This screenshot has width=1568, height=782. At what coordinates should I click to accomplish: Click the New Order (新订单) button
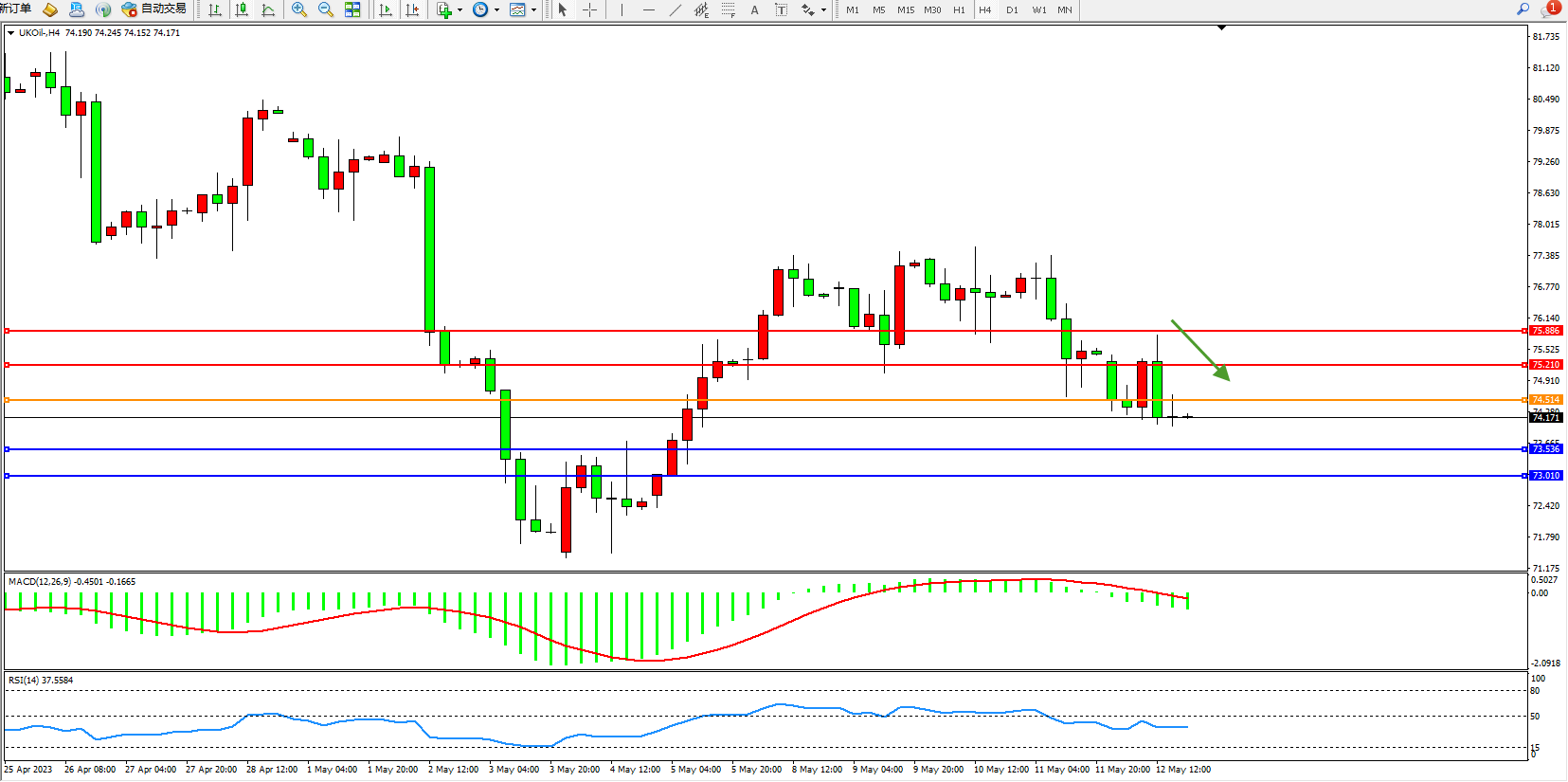click(15, 9)
